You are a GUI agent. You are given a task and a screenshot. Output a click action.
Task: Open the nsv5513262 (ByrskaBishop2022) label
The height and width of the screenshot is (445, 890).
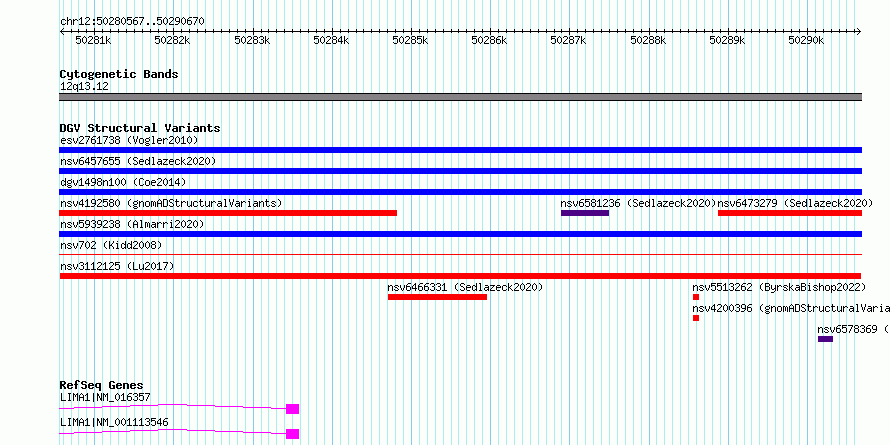pyautogui.click(x=779, y=287)
